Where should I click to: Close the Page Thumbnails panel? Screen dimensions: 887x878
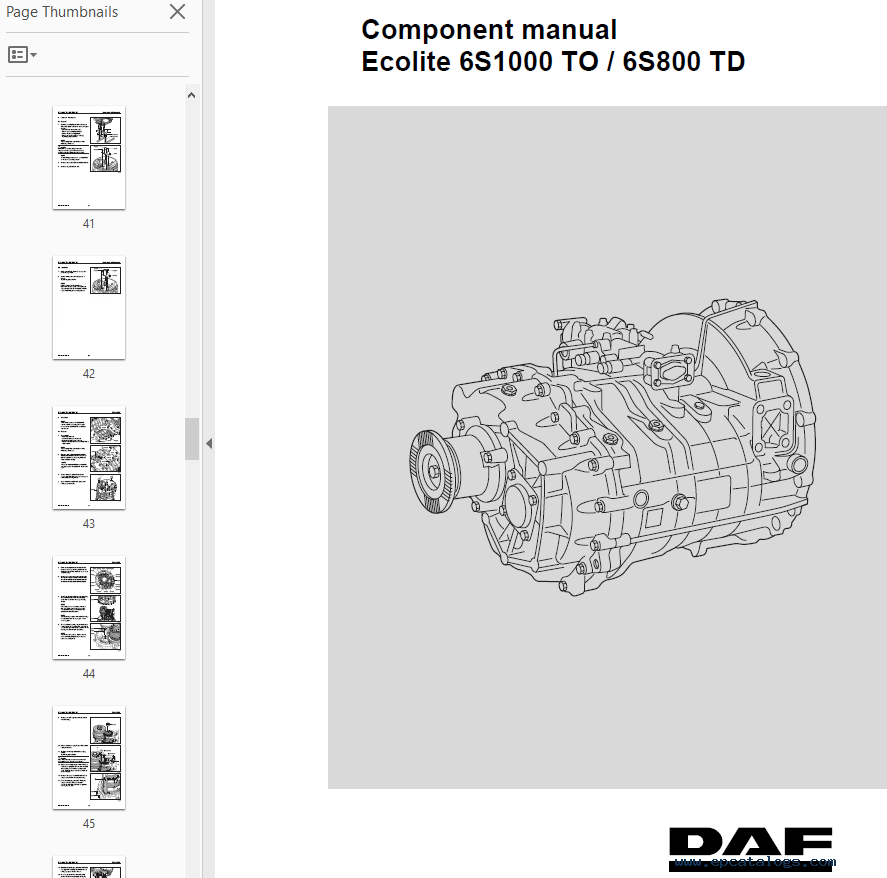coord(178,12)
